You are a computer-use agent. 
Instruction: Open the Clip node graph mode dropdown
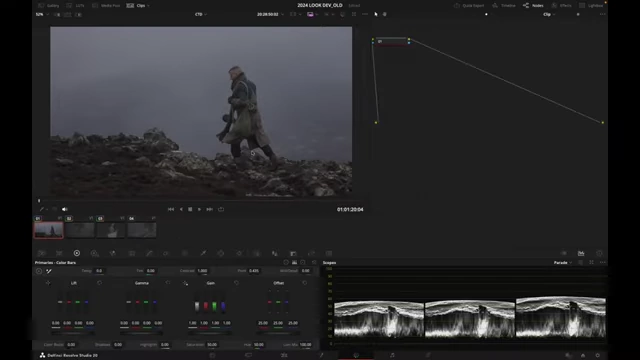[549, 14]
